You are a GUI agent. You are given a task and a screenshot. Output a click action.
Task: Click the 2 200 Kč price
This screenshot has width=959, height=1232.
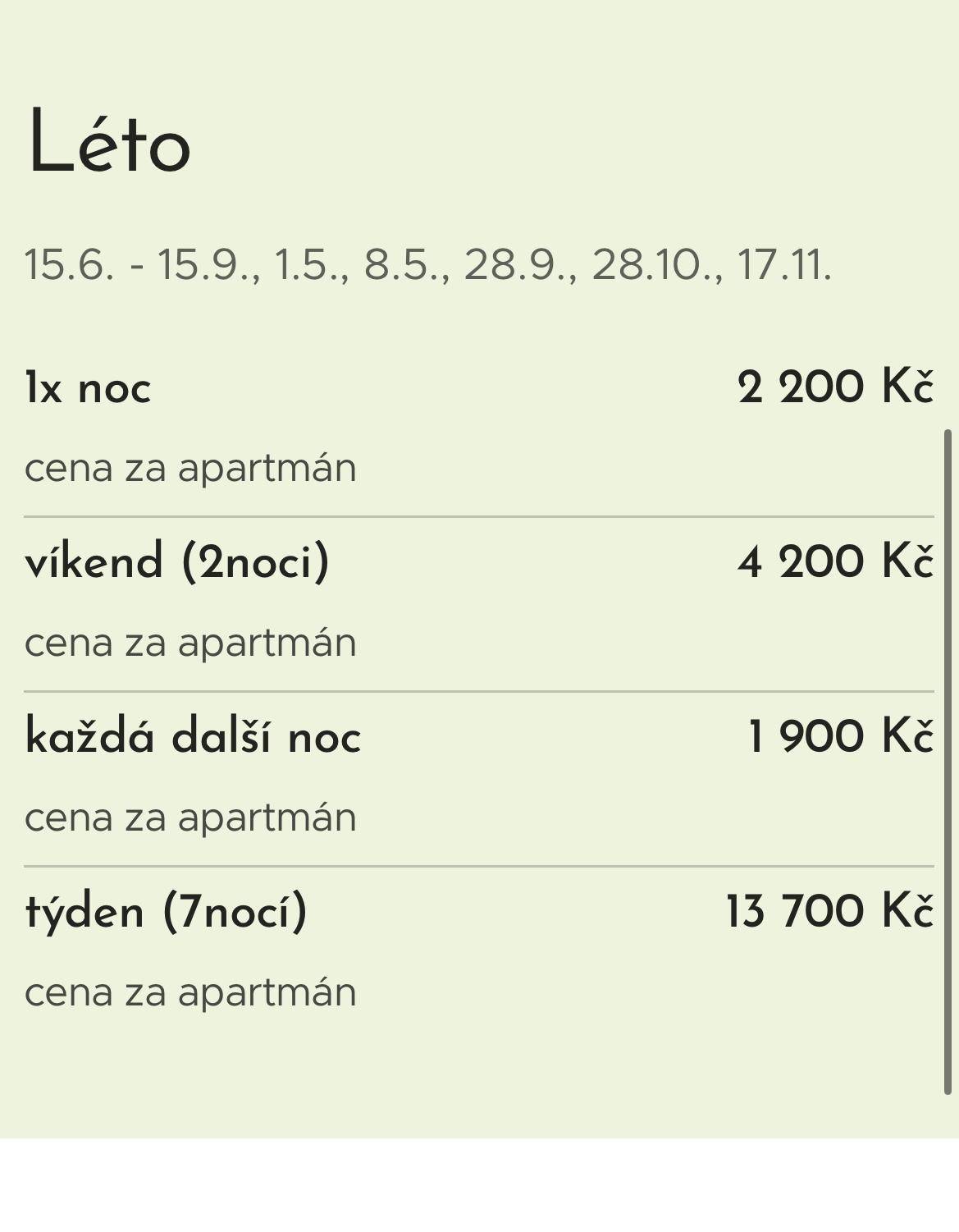(x=835, y=387)
